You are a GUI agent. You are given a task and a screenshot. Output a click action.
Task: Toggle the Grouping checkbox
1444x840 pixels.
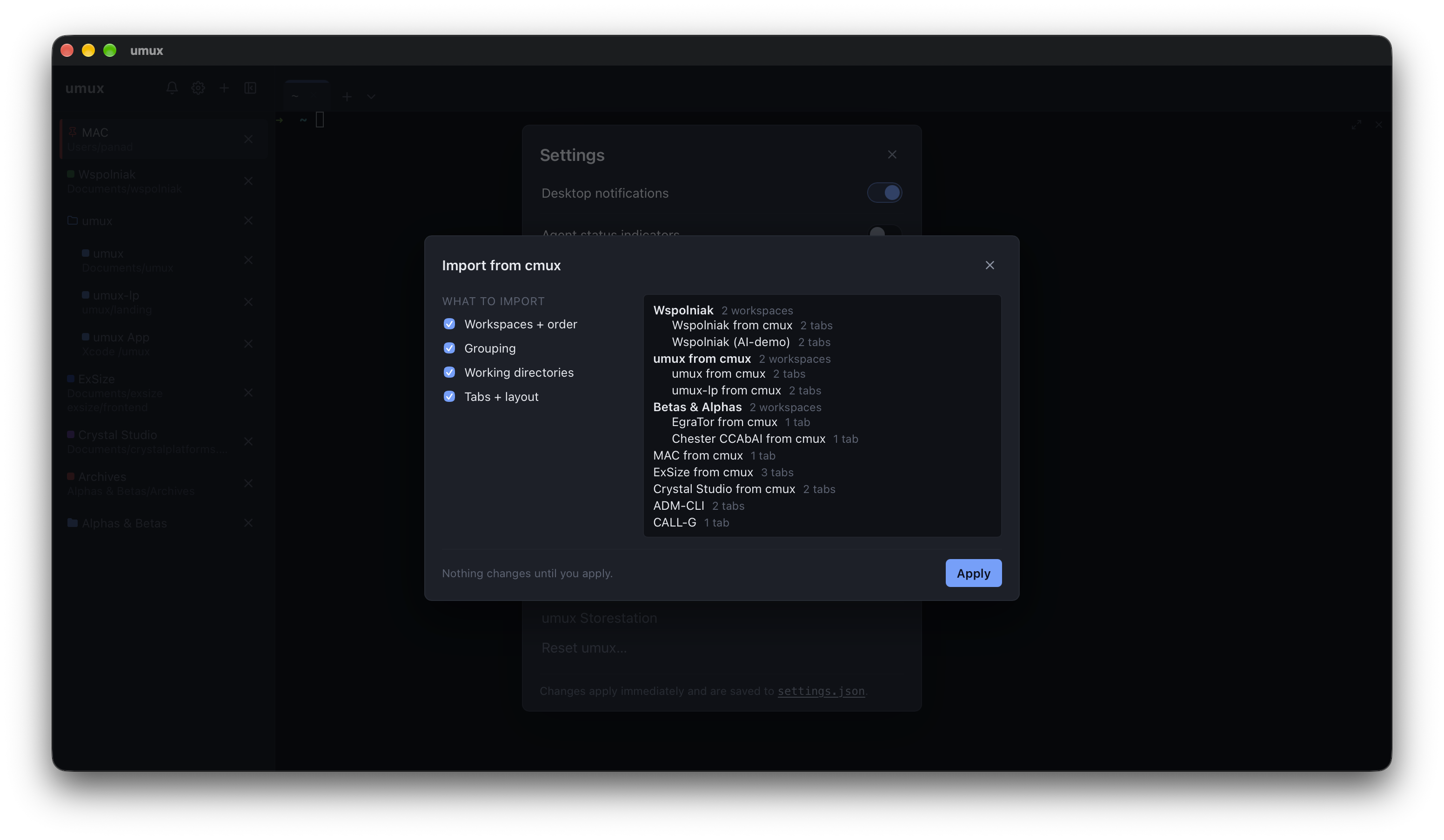449,348
